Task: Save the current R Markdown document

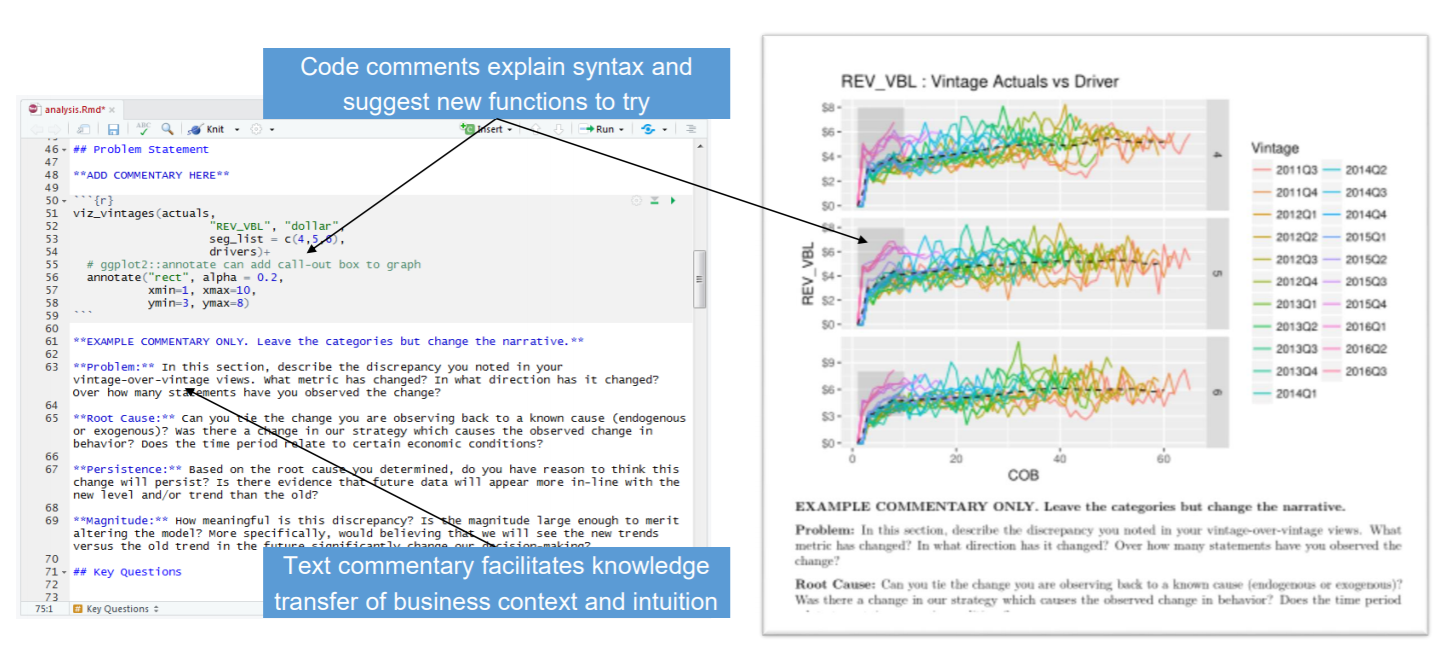Action: point(113,129)
